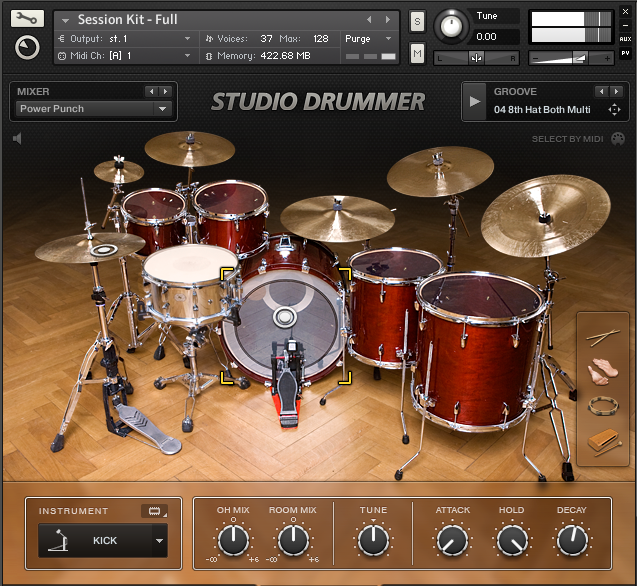
Task: Click the pan slider
Action: (477, 58)
